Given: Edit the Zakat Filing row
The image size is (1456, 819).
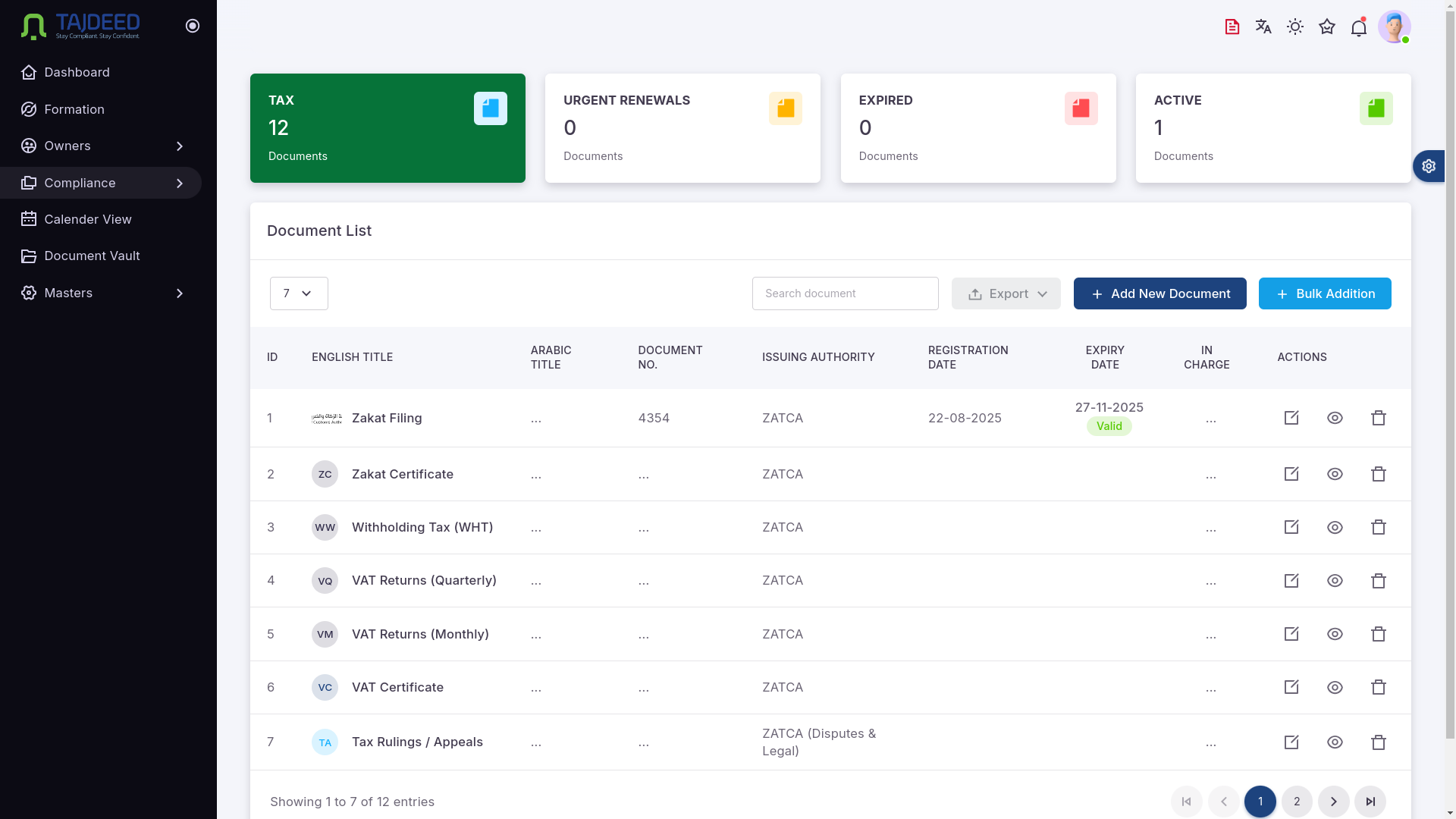Looking at the screenshot, I should click(x=1291, y=418).
